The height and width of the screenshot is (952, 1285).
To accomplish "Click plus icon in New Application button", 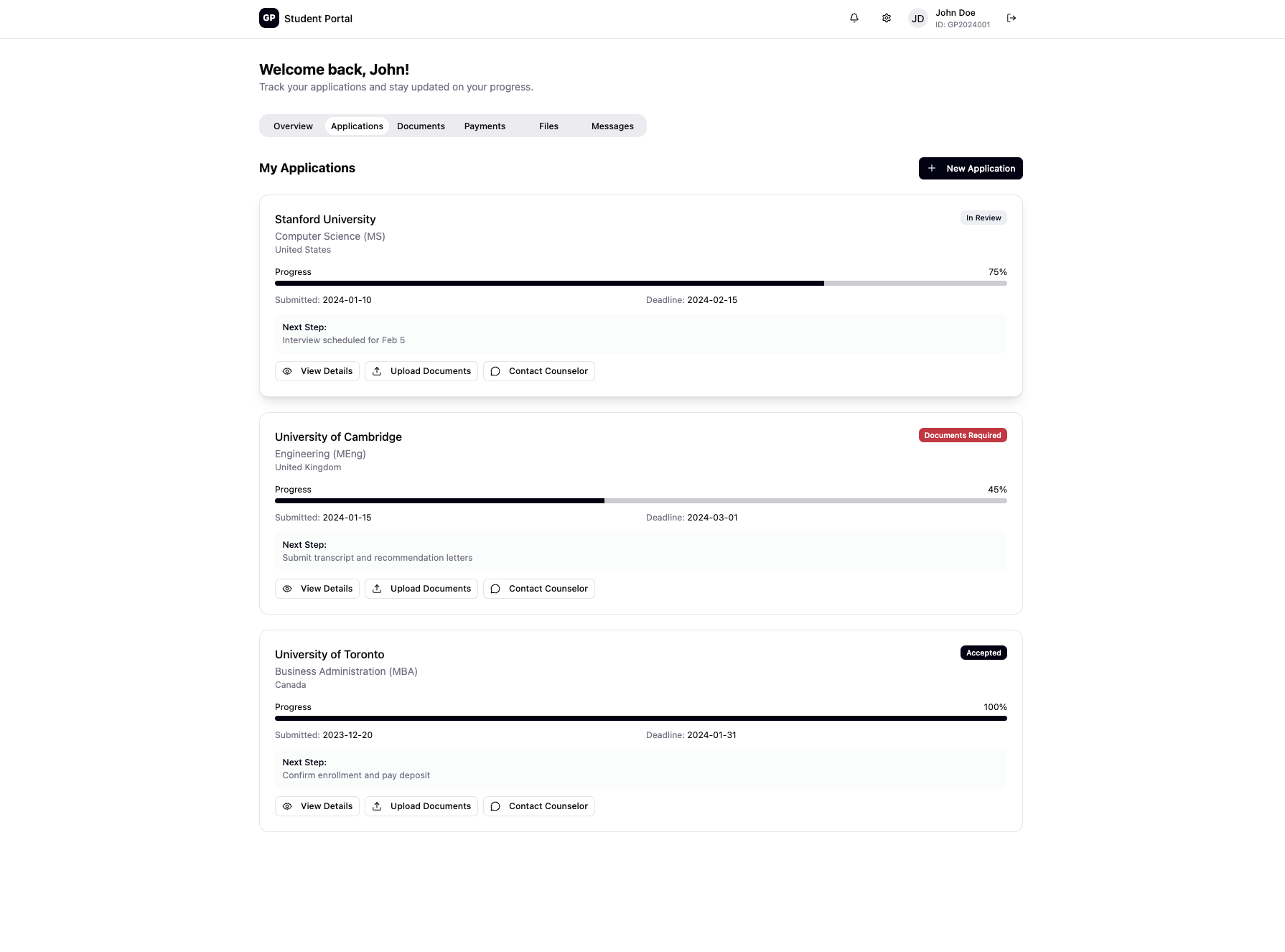I will pyautogui.click(x=932, y=168).
